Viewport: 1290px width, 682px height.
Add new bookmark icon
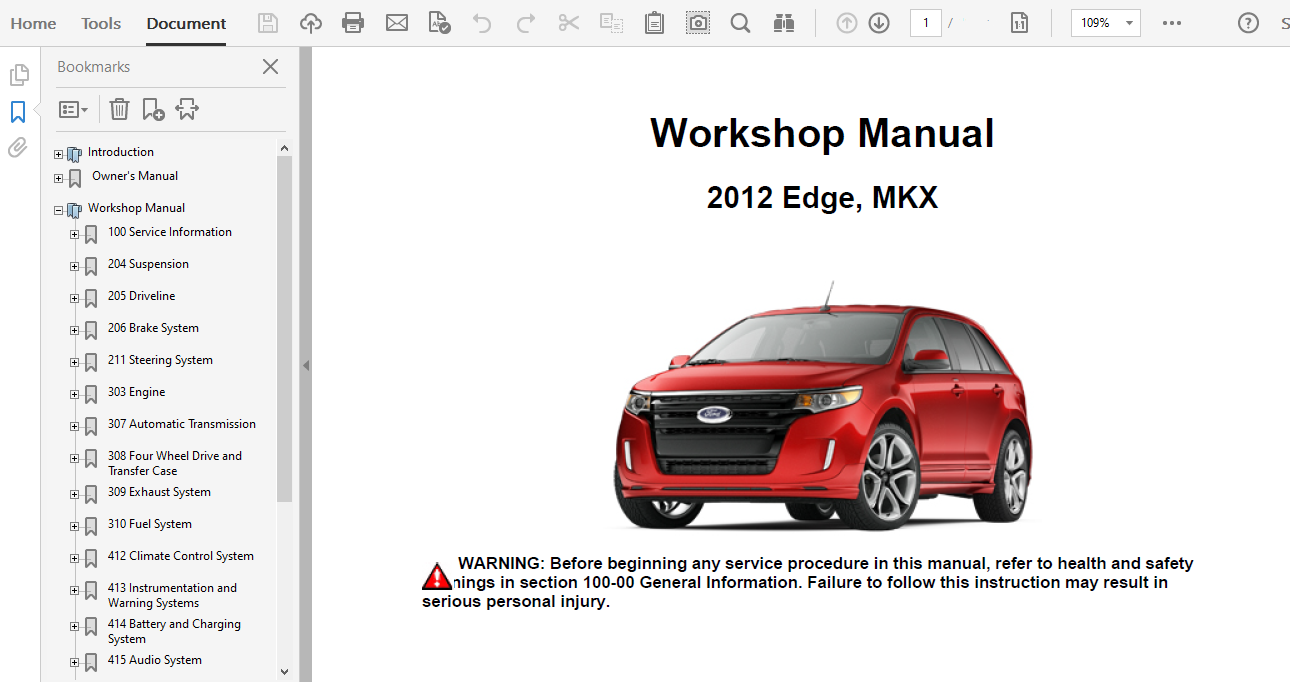pos(153,109)
